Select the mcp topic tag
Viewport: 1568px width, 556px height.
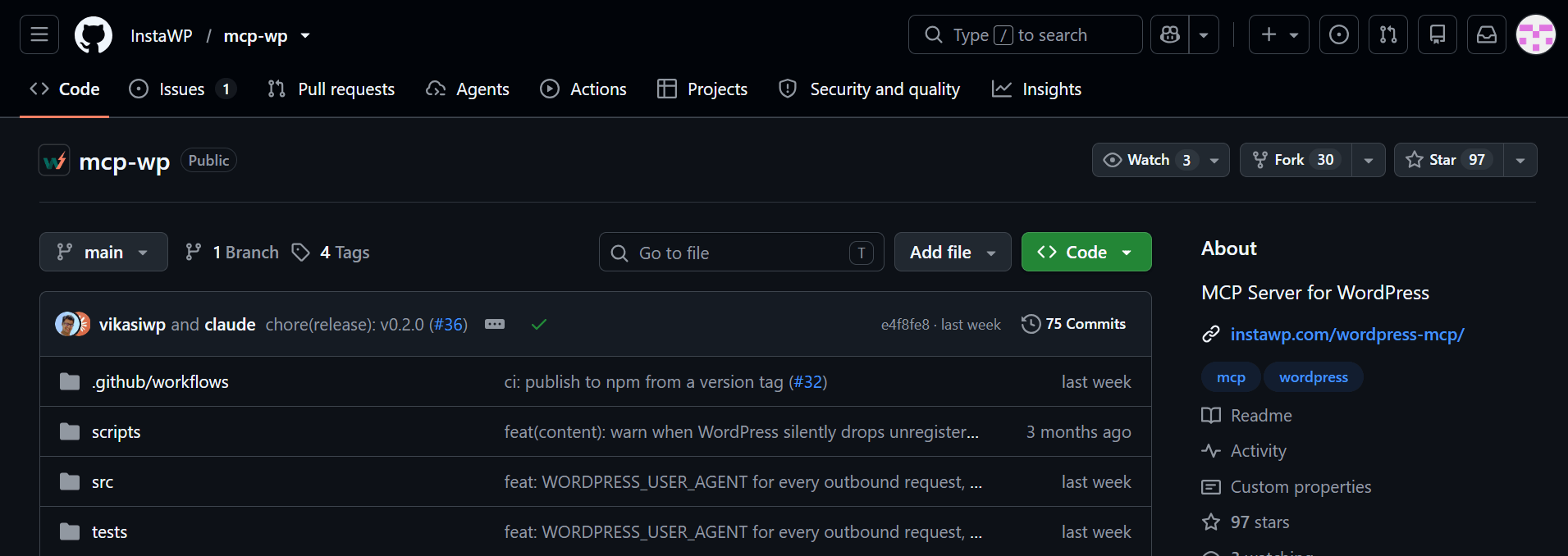click(1231, 377)
